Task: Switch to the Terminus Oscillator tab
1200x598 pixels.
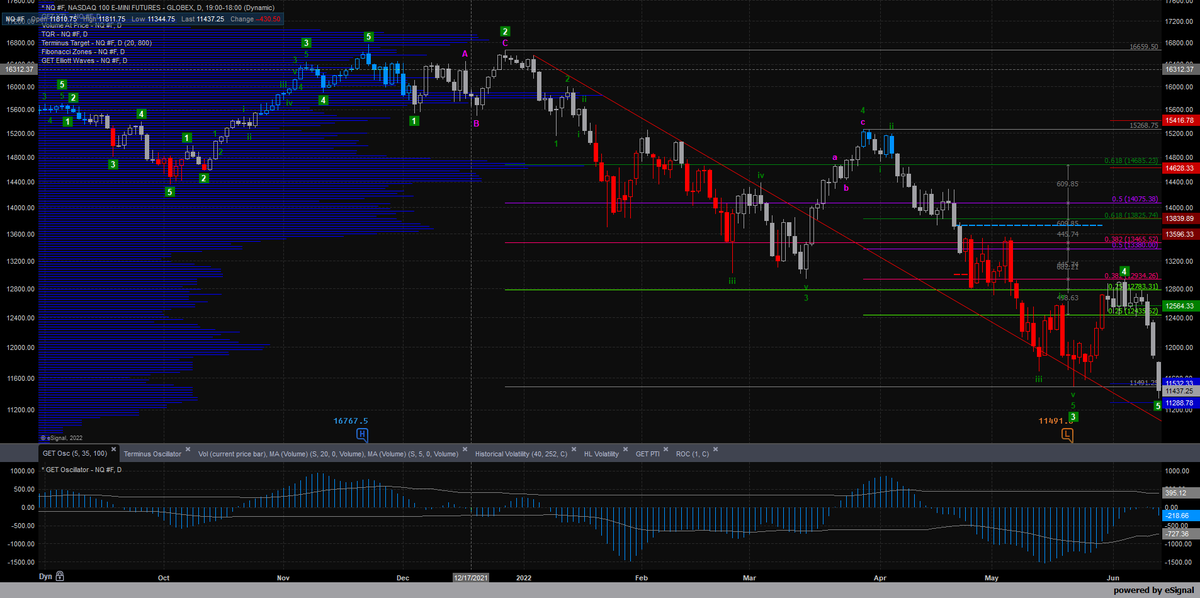Action: (153, 453)
